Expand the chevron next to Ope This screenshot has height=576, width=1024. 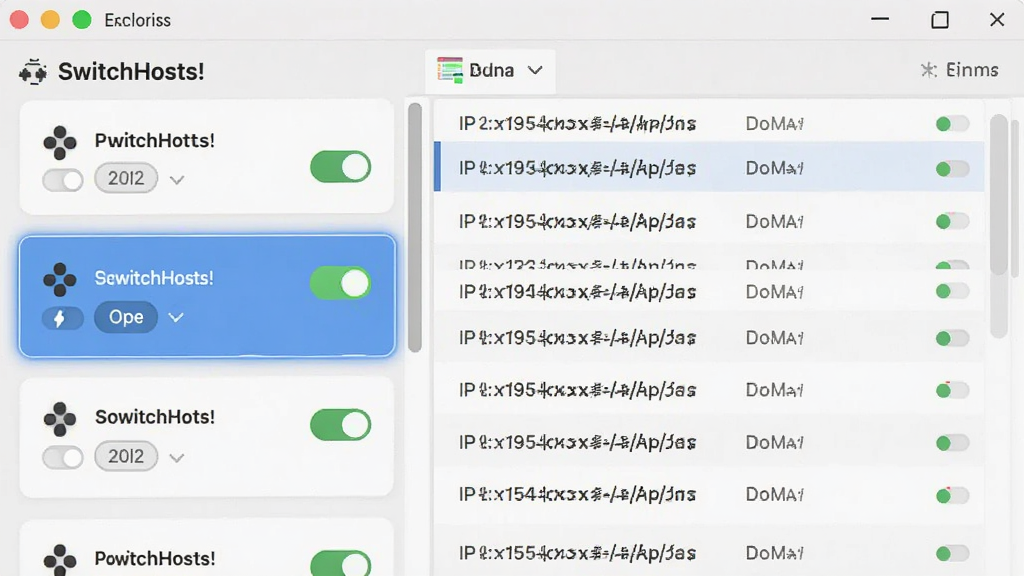click(x=176, y=317)
